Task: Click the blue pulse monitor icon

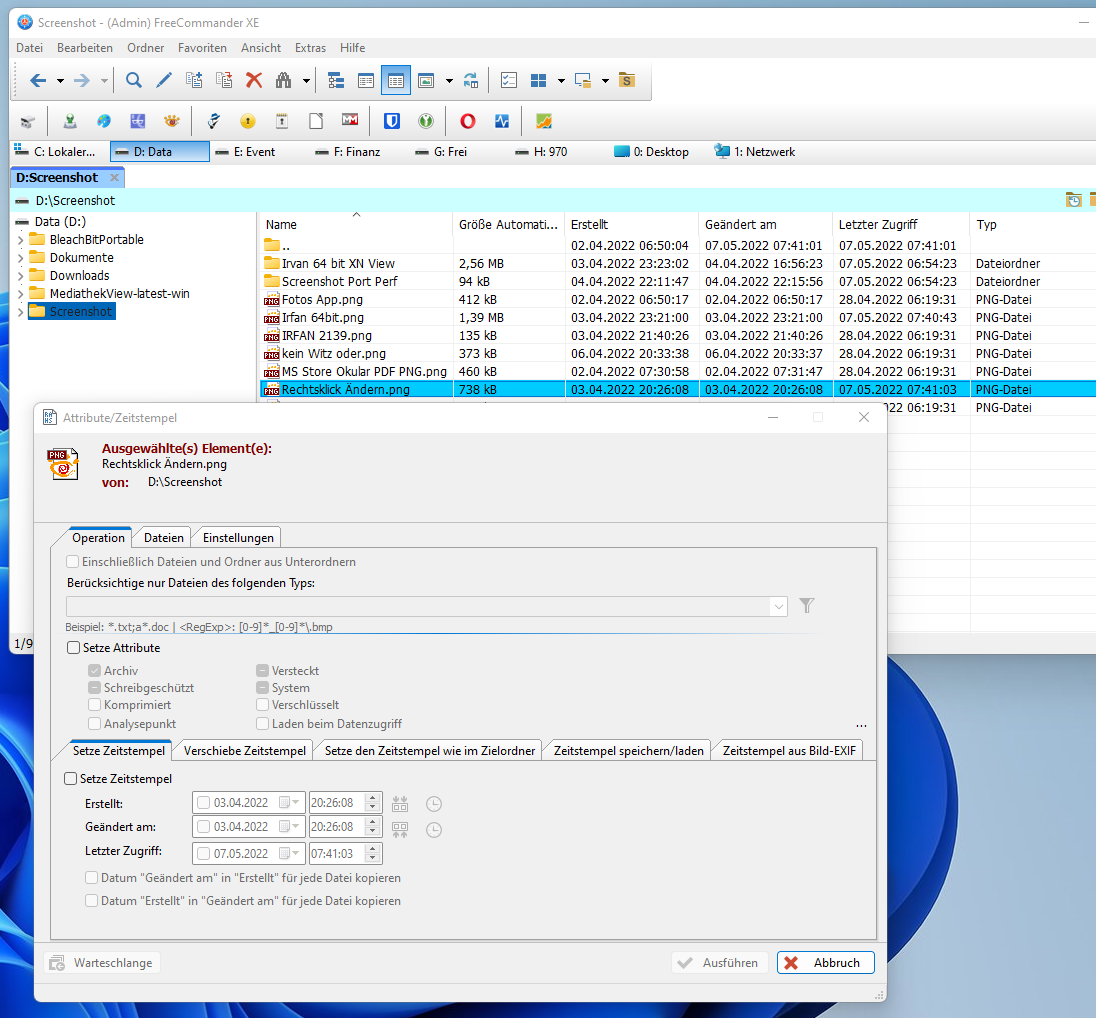Action: (502, 121)
